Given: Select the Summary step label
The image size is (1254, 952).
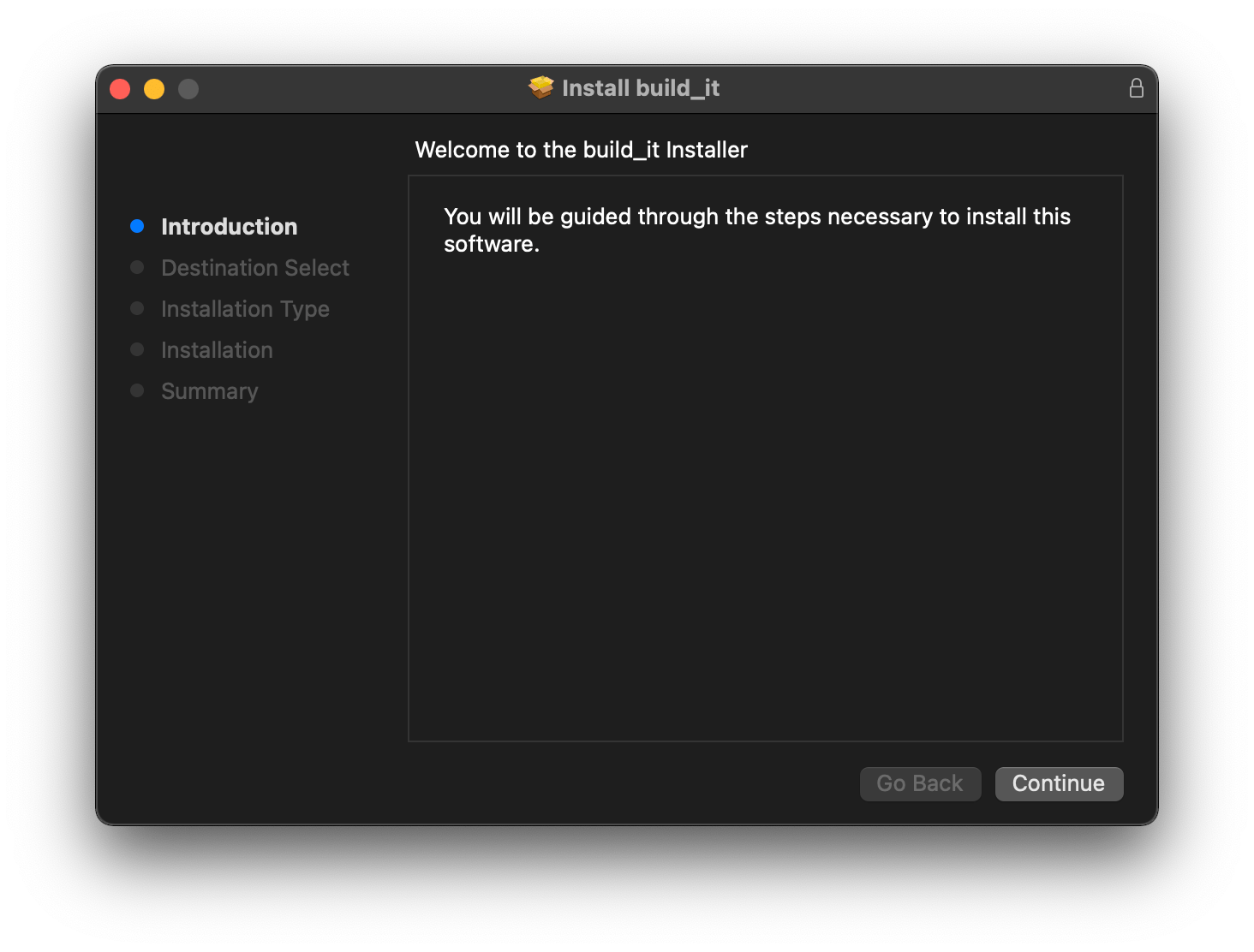Looking at the screenshot, I should point(210,391).
